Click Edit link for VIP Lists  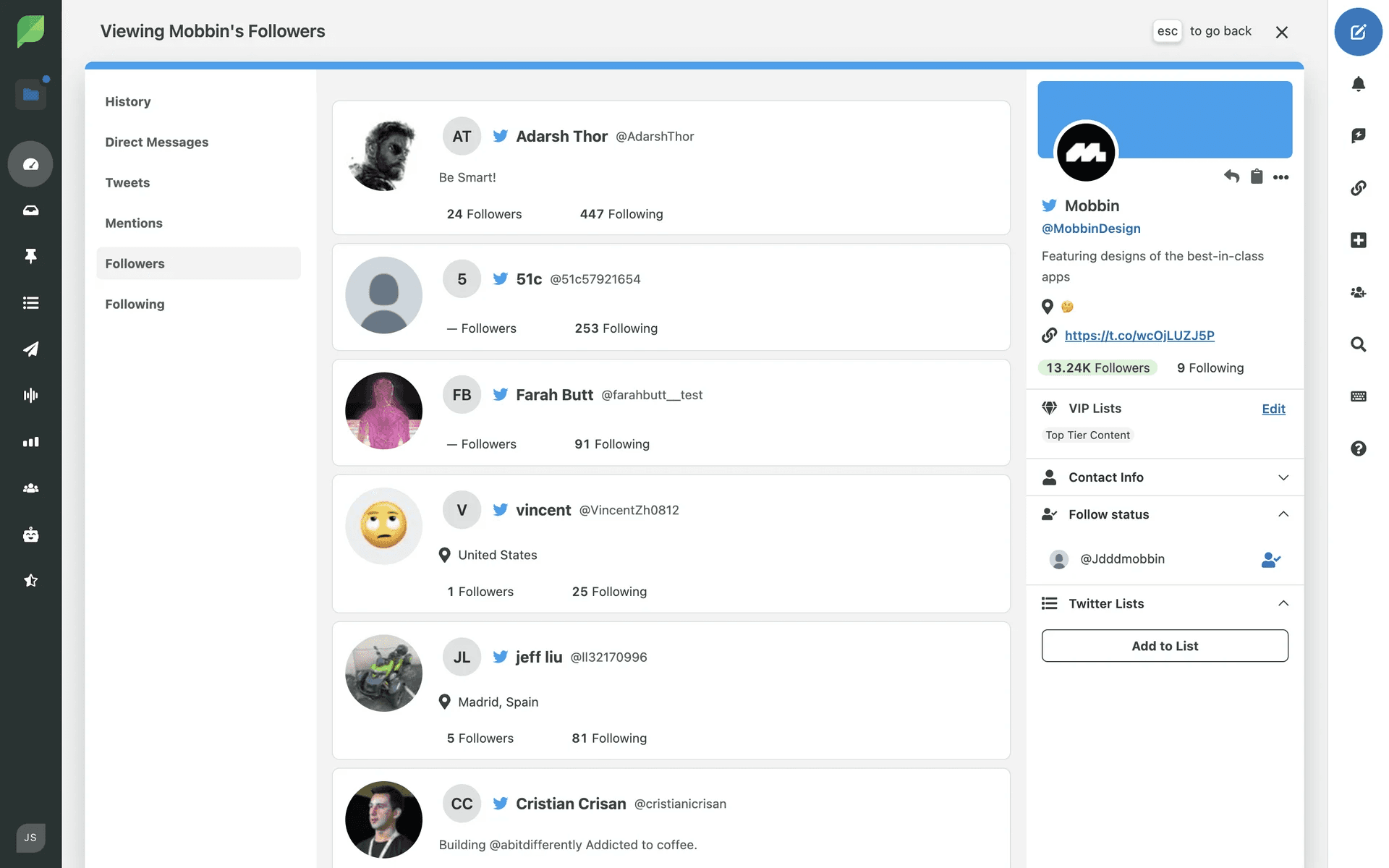pyautogui.click(x=1273, y=409)
